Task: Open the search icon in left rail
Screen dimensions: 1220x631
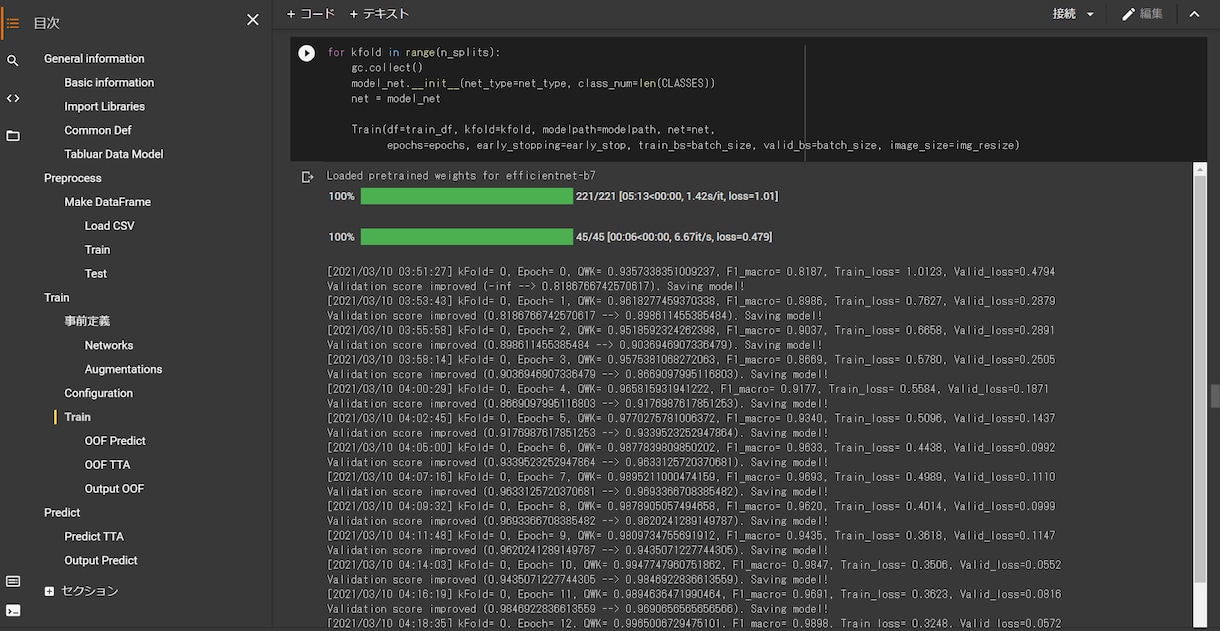Action: tap(13, 61)
